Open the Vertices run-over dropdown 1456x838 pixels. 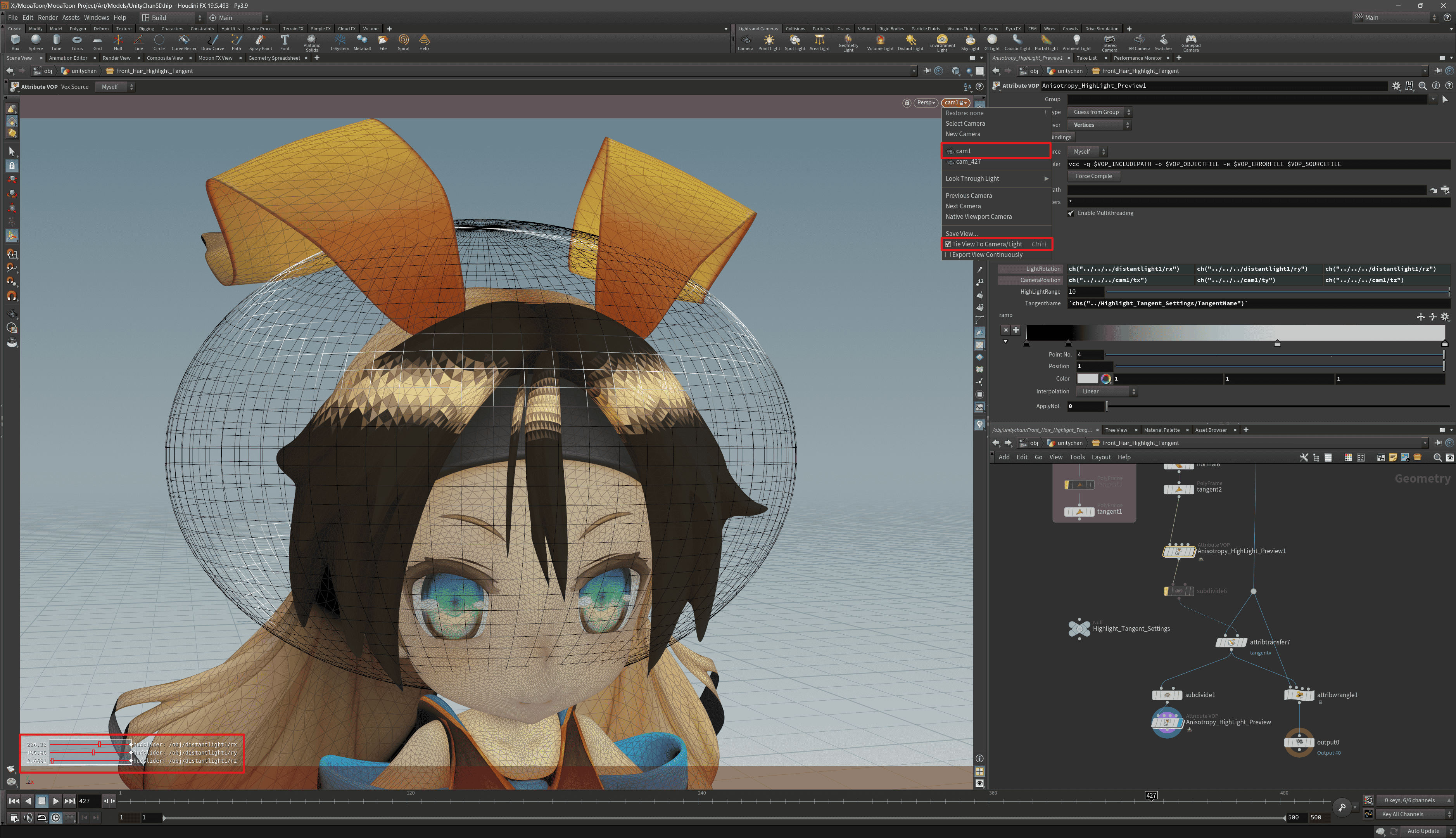1099,125
